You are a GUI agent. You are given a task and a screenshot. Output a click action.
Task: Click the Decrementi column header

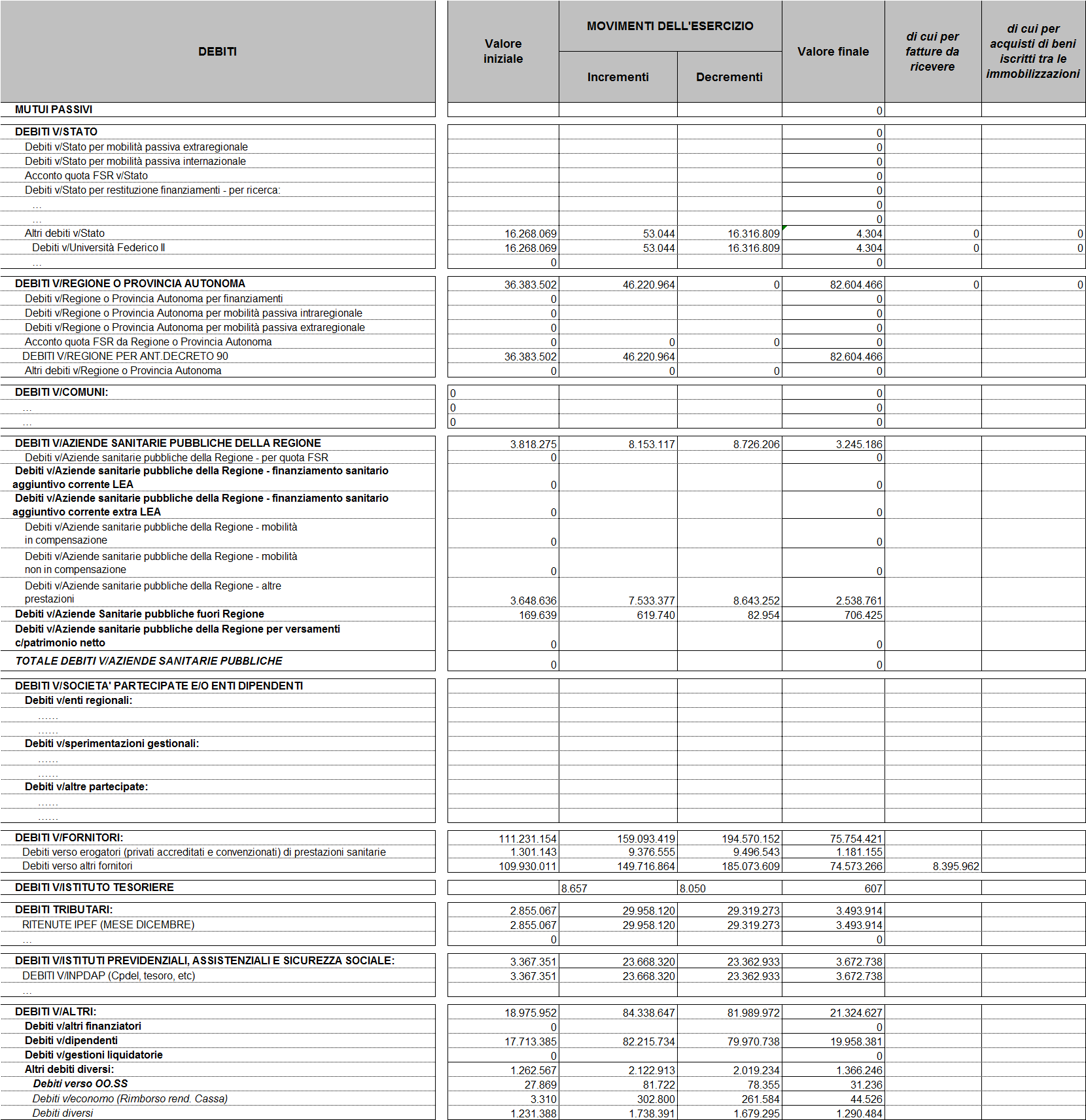click(729, 77)
